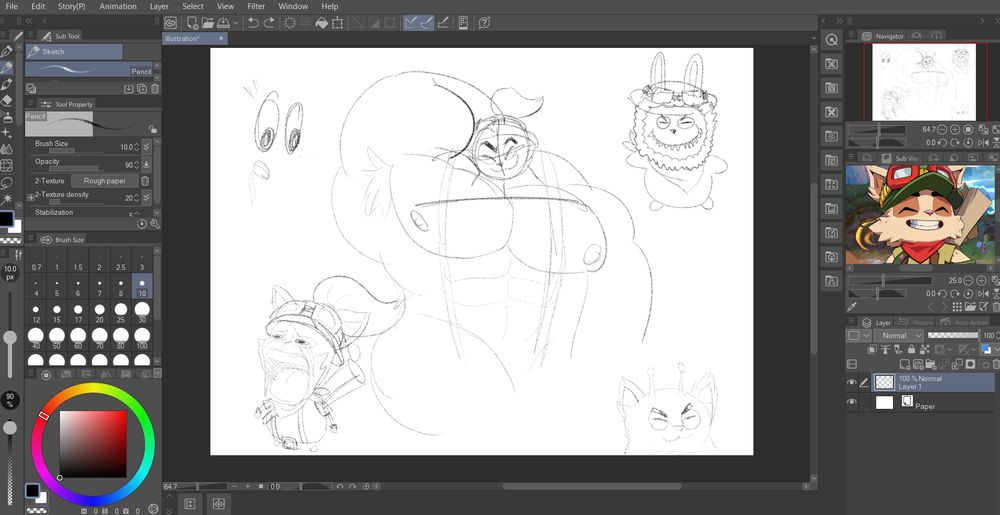Image resolution: width=1000 pixels, height=515 pixels.
Task: Hide Layer 1 using its eye icon
Action: click(x=851, y=382)
